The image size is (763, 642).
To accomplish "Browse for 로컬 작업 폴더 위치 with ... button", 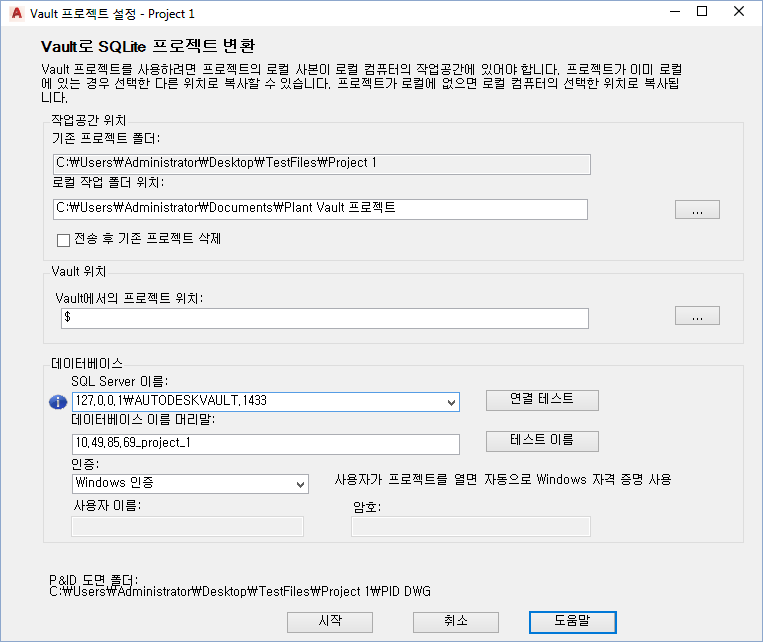I will tap(697, 210).
